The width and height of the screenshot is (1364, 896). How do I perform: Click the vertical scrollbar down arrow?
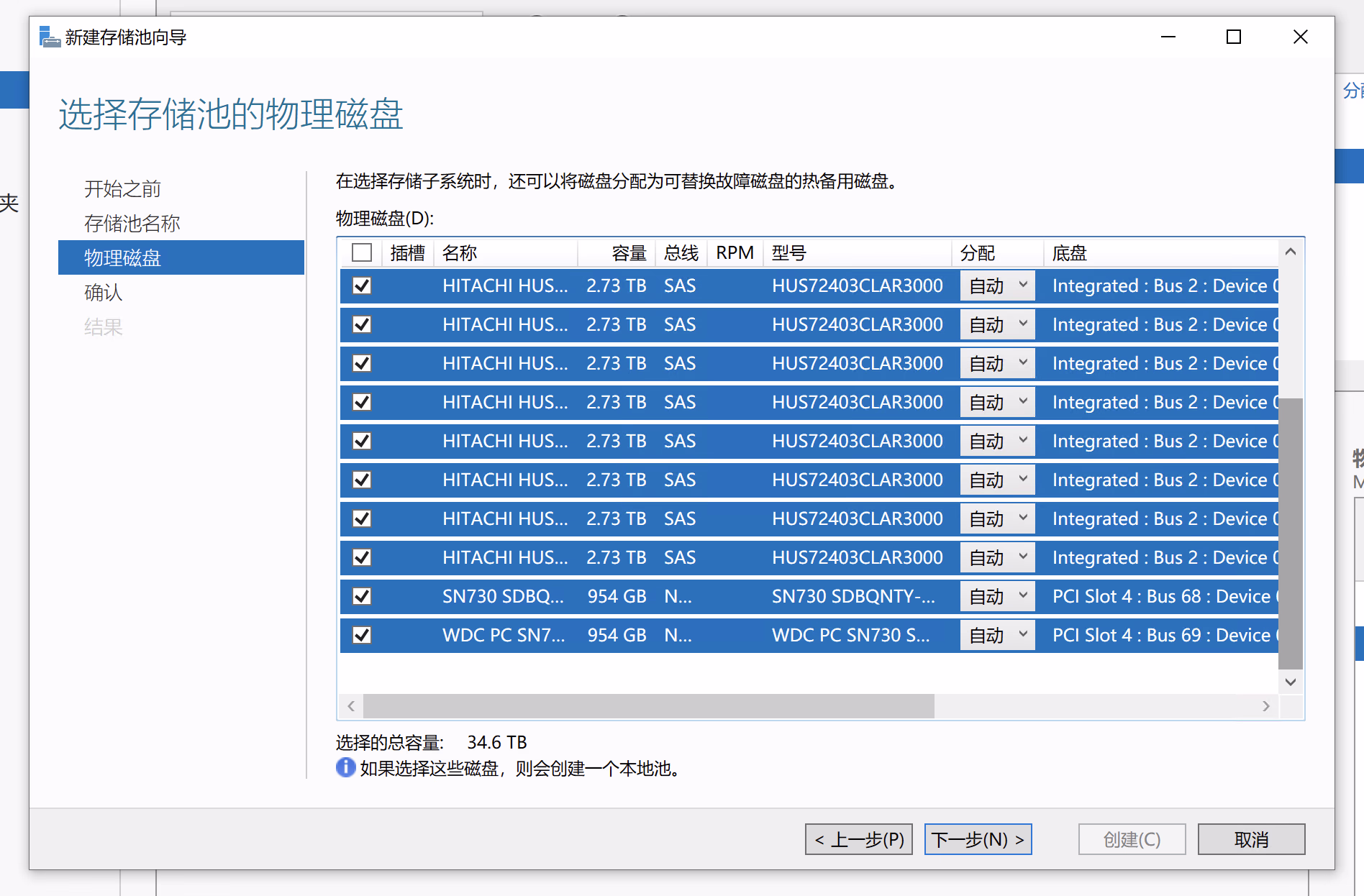(x=1290, y=682)
